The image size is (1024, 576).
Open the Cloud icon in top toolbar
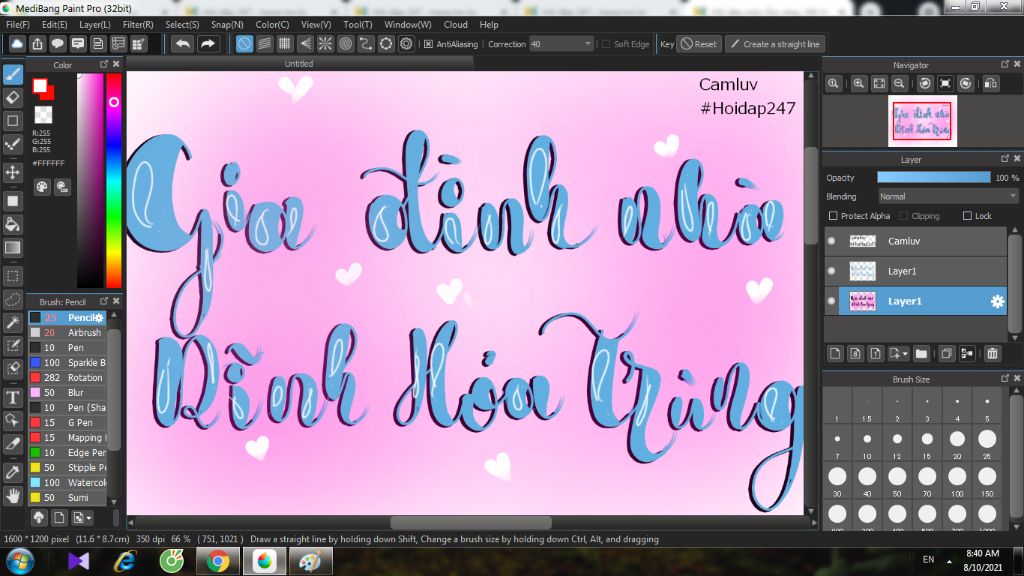pyautogui.click(x=17, y=44)
